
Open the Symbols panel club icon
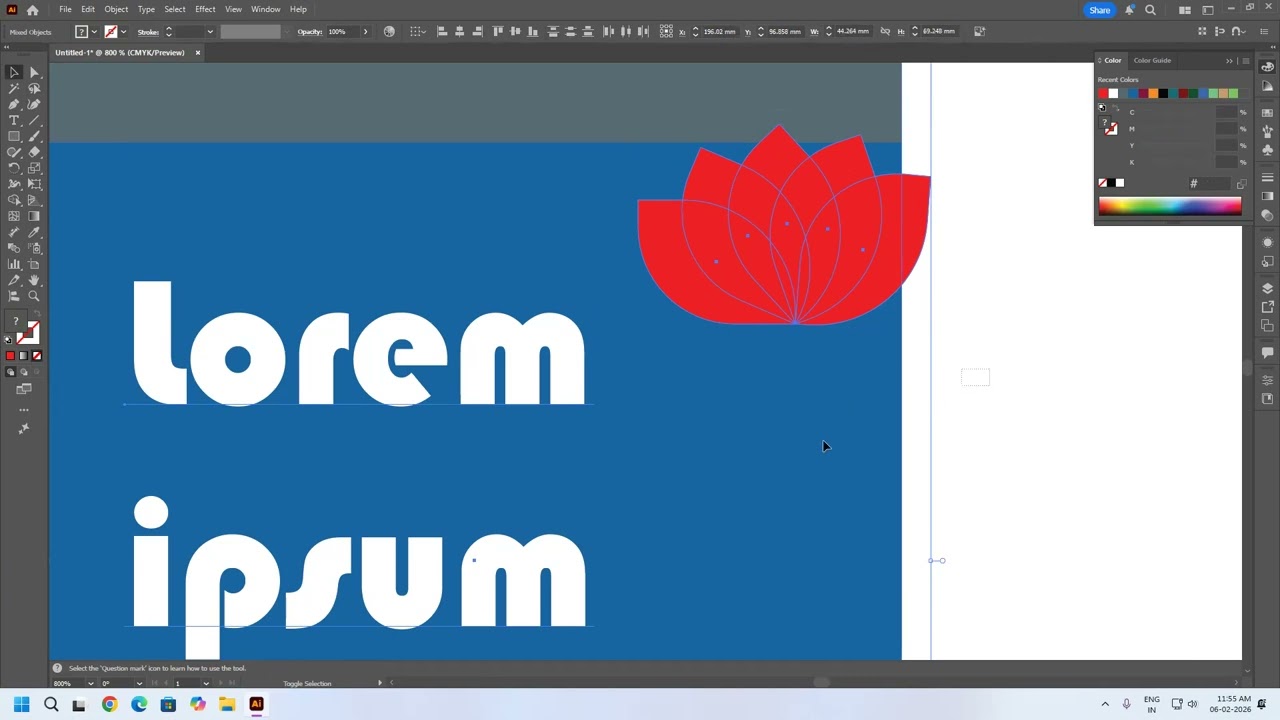[1268, 149]
